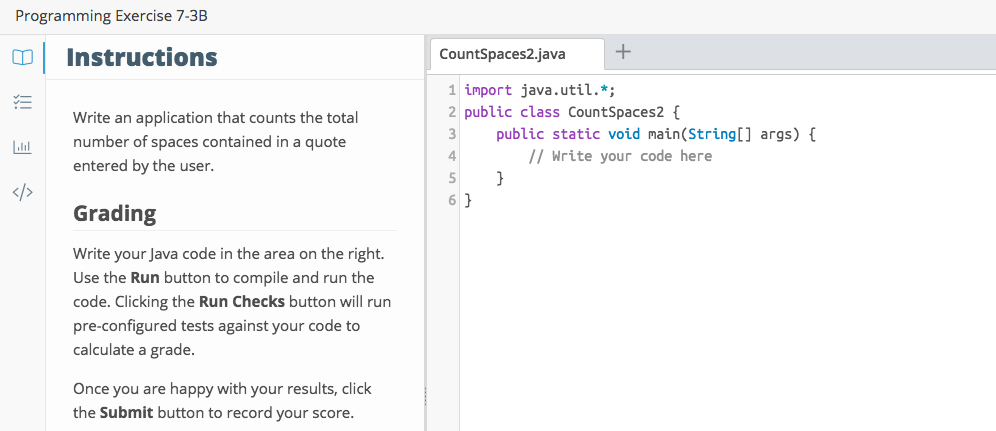Click the public static void main line
Image resolution: width=996 pixels, height=431 pixels.
pos(655,135)
